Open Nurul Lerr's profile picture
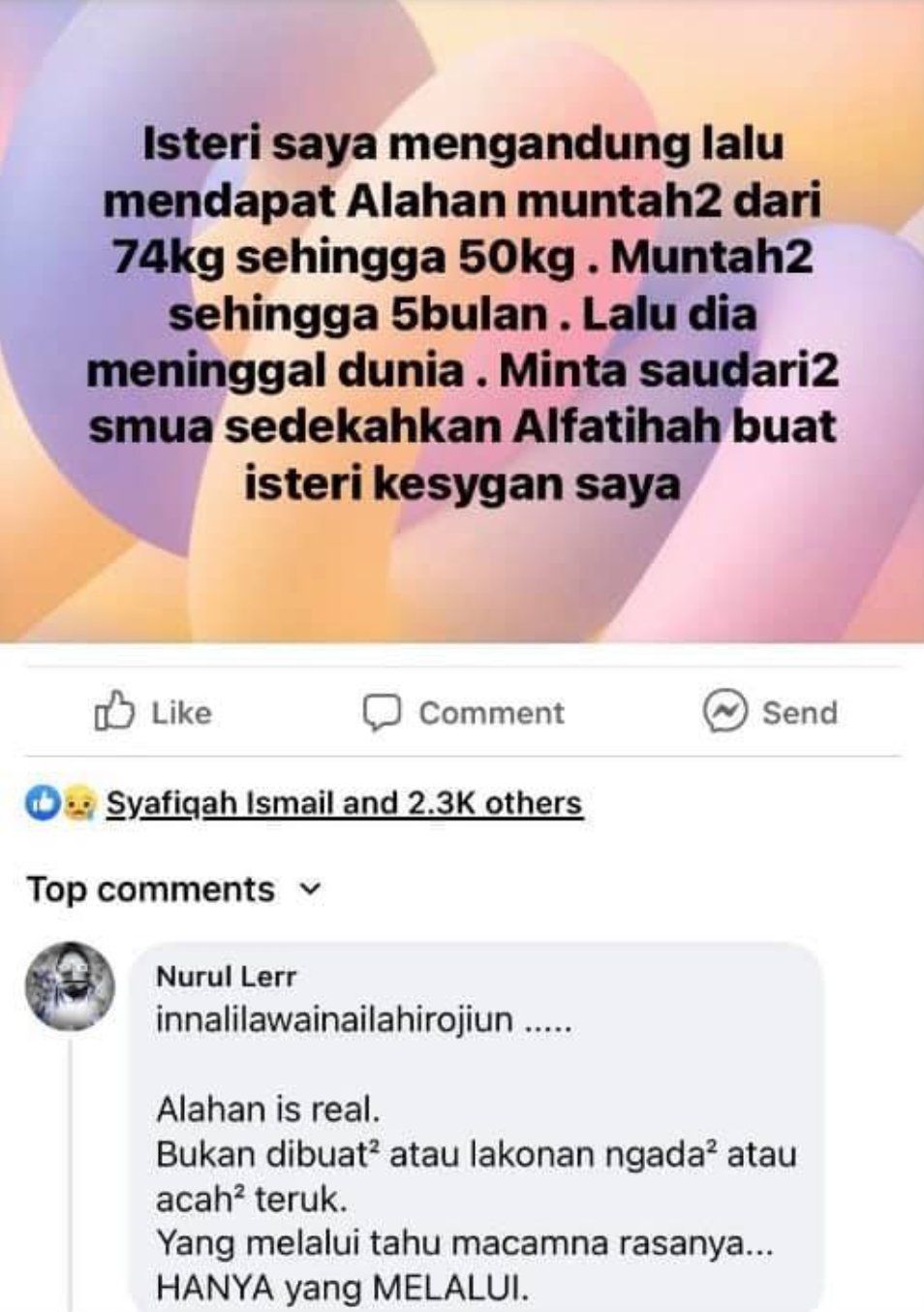 (x=70, y=985)
